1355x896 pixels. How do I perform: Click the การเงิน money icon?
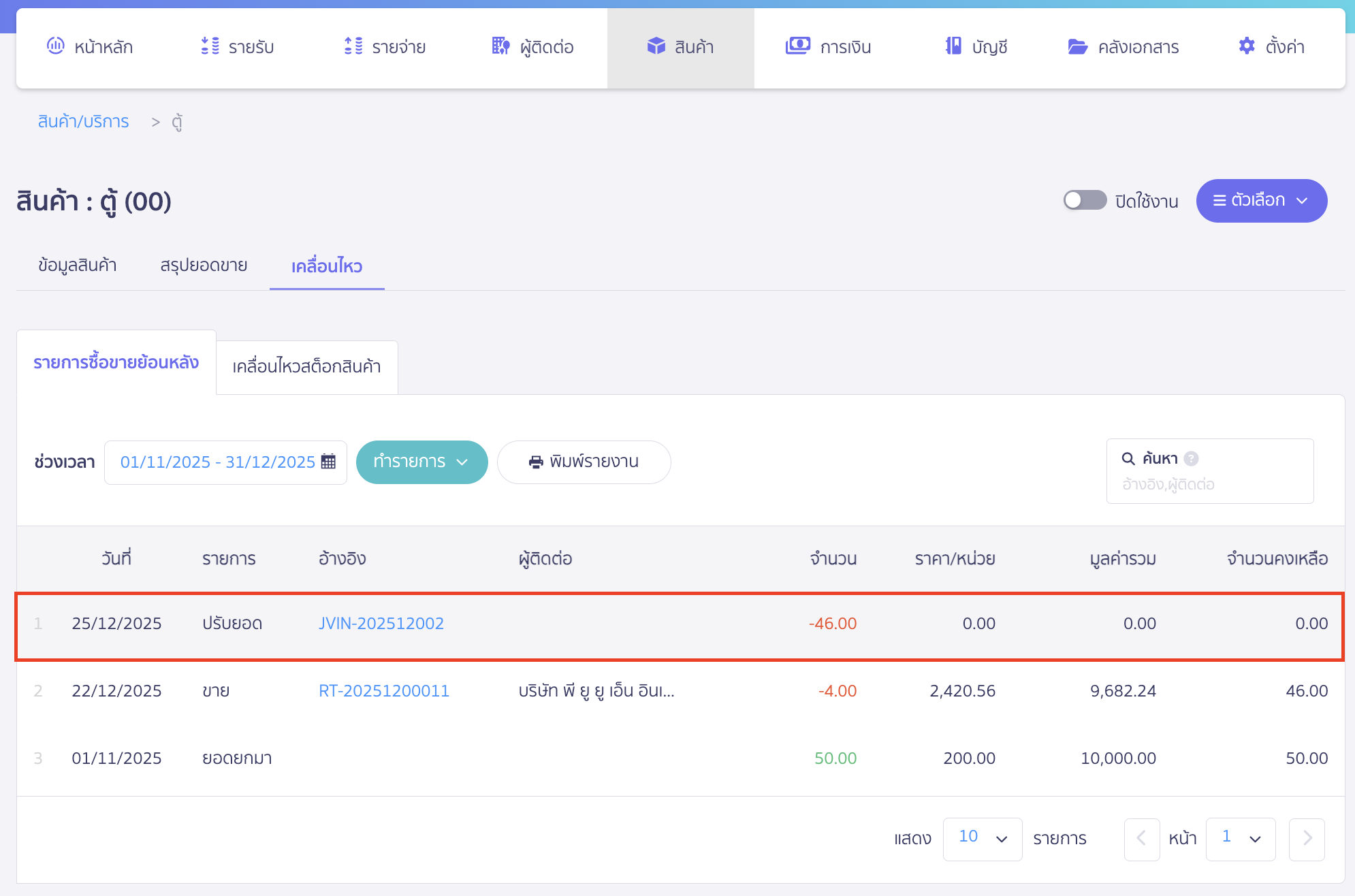click(x=797, y=46)
